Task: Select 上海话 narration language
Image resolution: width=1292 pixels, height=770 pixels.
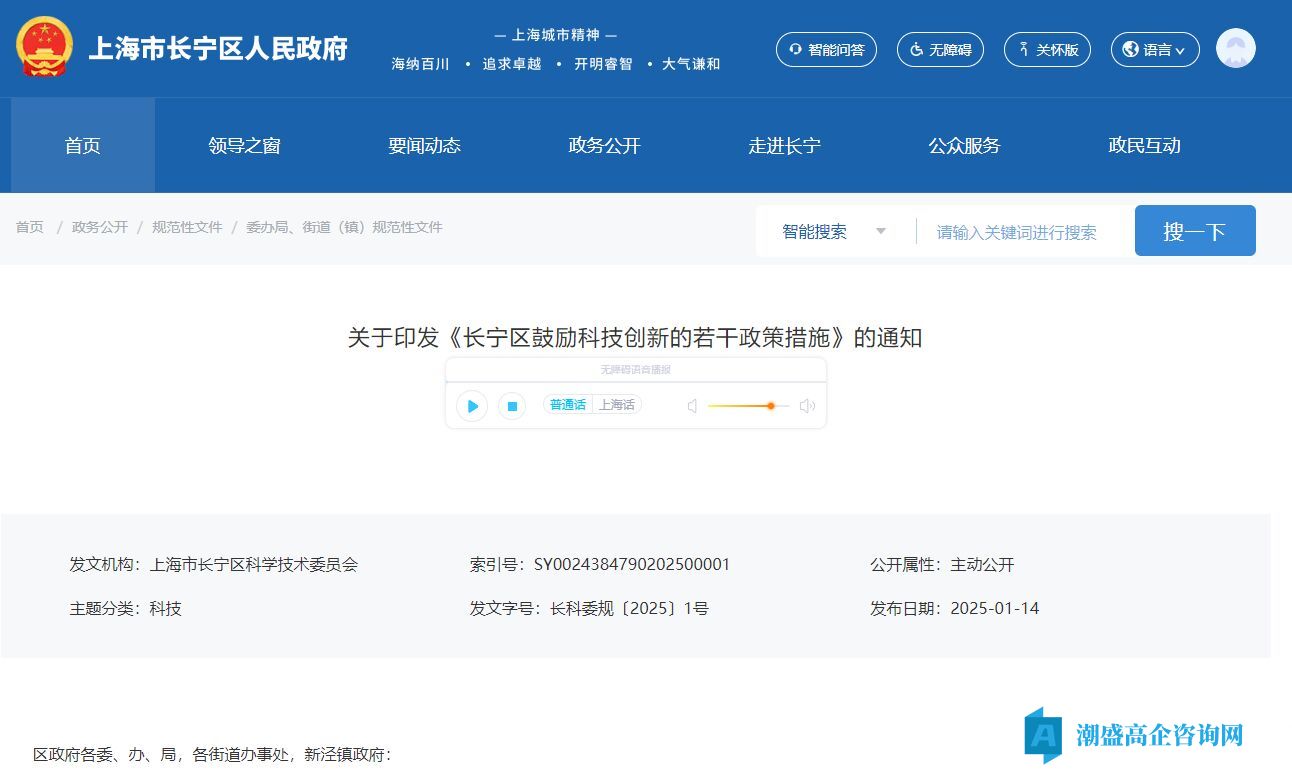Action: (617, 405)
